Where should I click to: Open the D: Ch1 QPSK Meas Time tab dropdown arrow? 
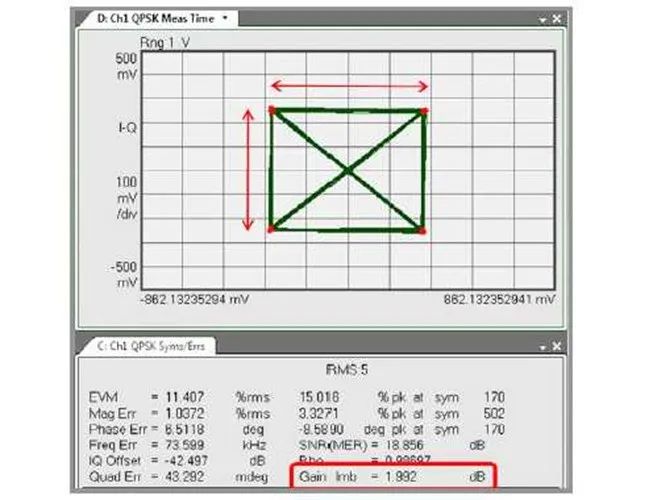225,17
